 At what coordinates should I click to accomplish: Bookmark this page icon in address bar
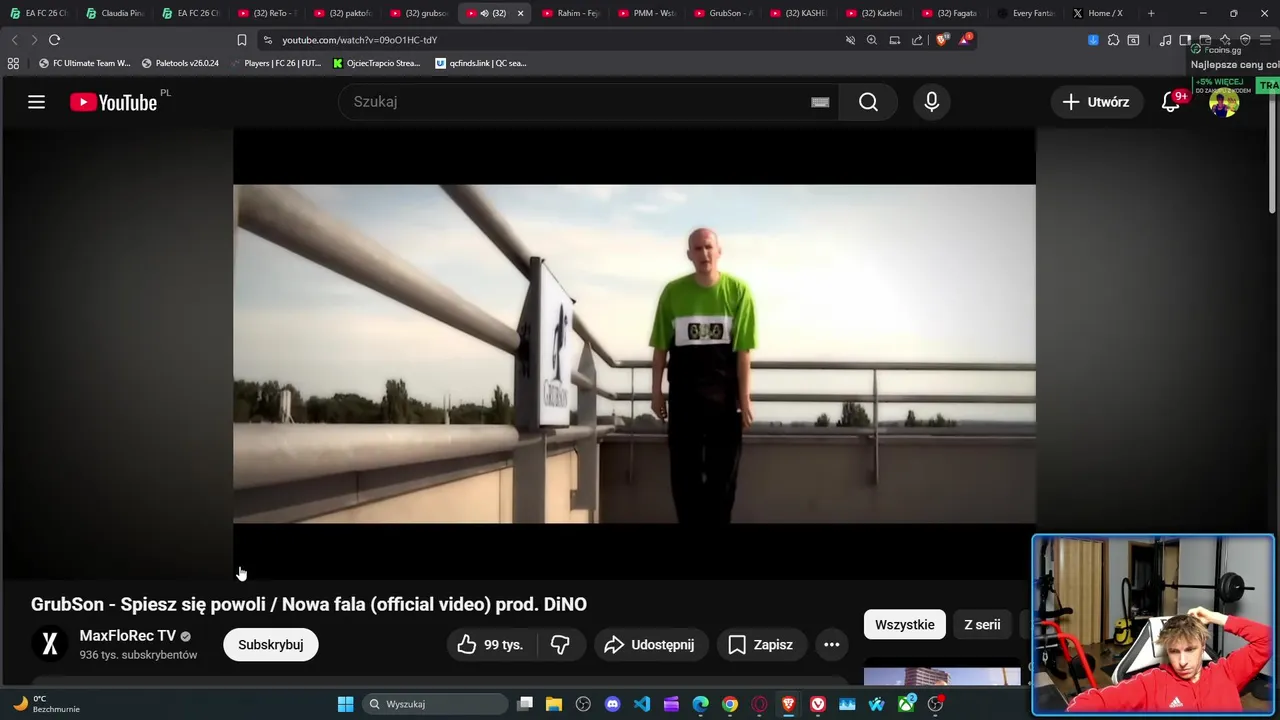tap(241, 40)
